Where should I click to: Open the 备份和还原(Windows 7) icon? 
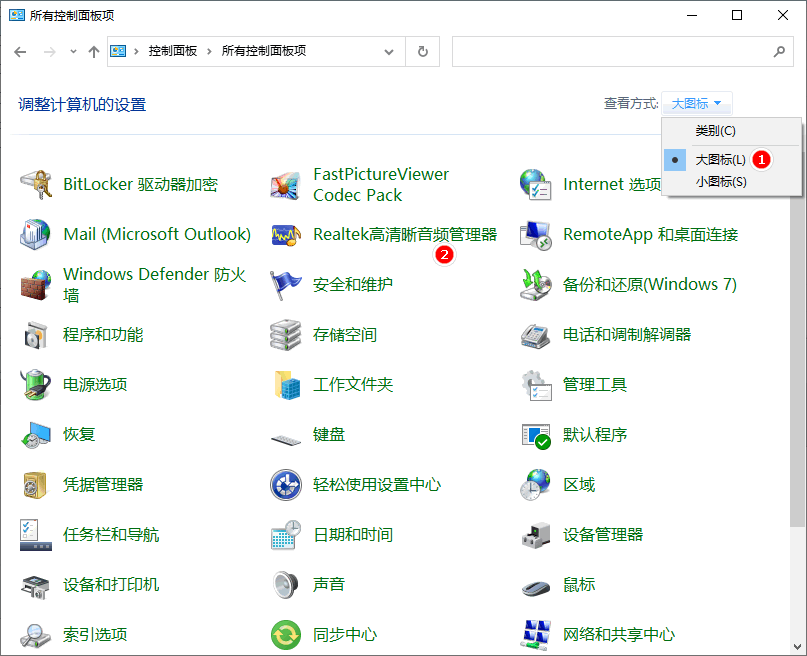[x=536, y=285]
